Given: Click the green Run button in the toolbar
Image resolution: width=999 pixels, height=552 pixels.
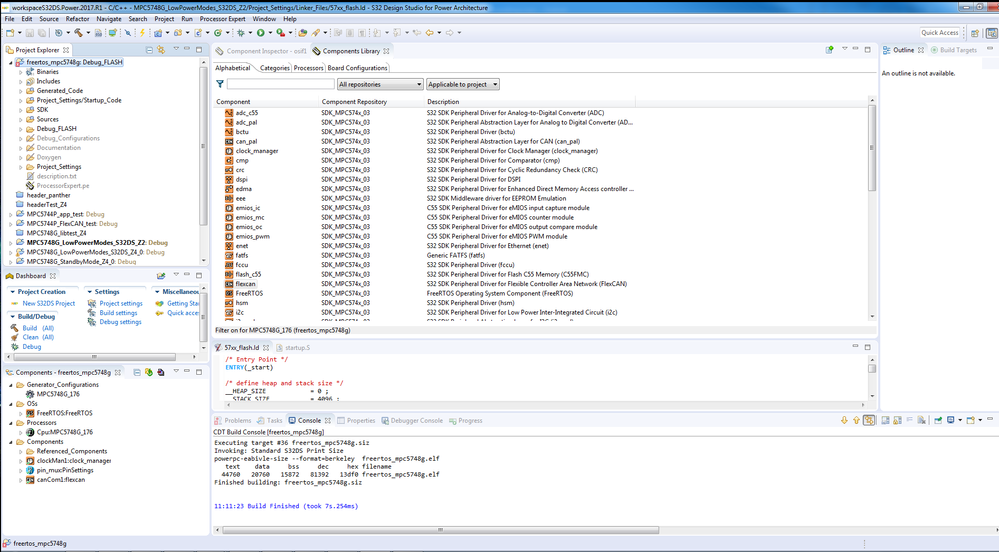Looking at the screenshot, I should (261, 33).
